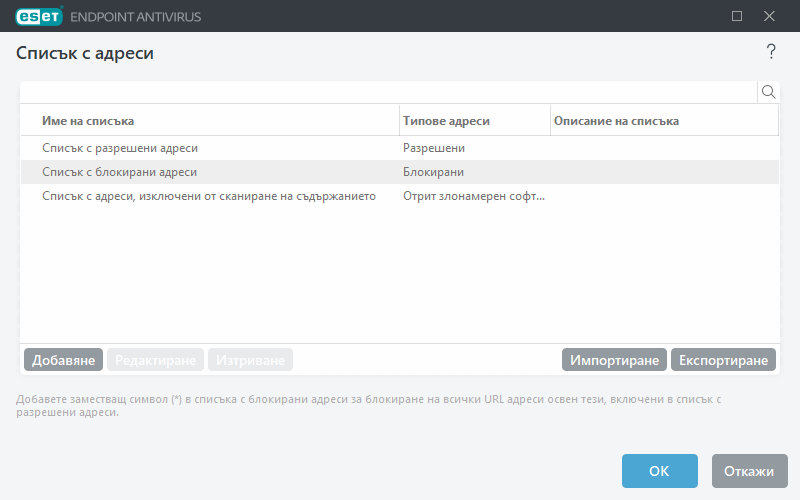The image size is (800, 500).
Task: Select 'Списък с блокирани адреси' row
Action: point(120,172)
